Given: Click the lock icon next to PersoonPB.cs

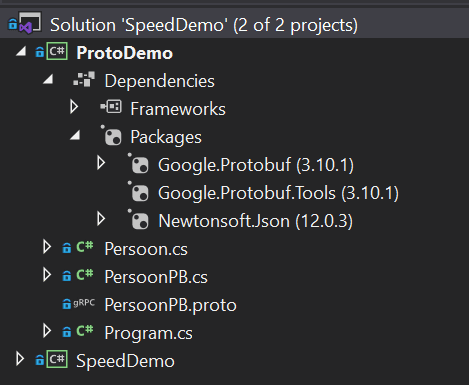Looking at the screenshot, I should pyautogui.click(x=67, y=276).
